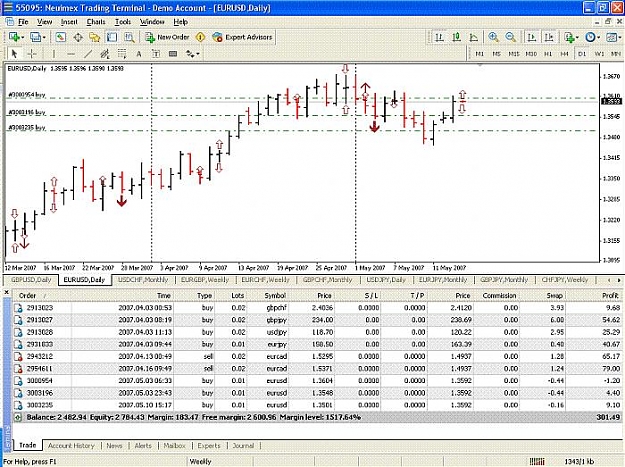Open the Profiles toolbar icon

click(37, 37)
